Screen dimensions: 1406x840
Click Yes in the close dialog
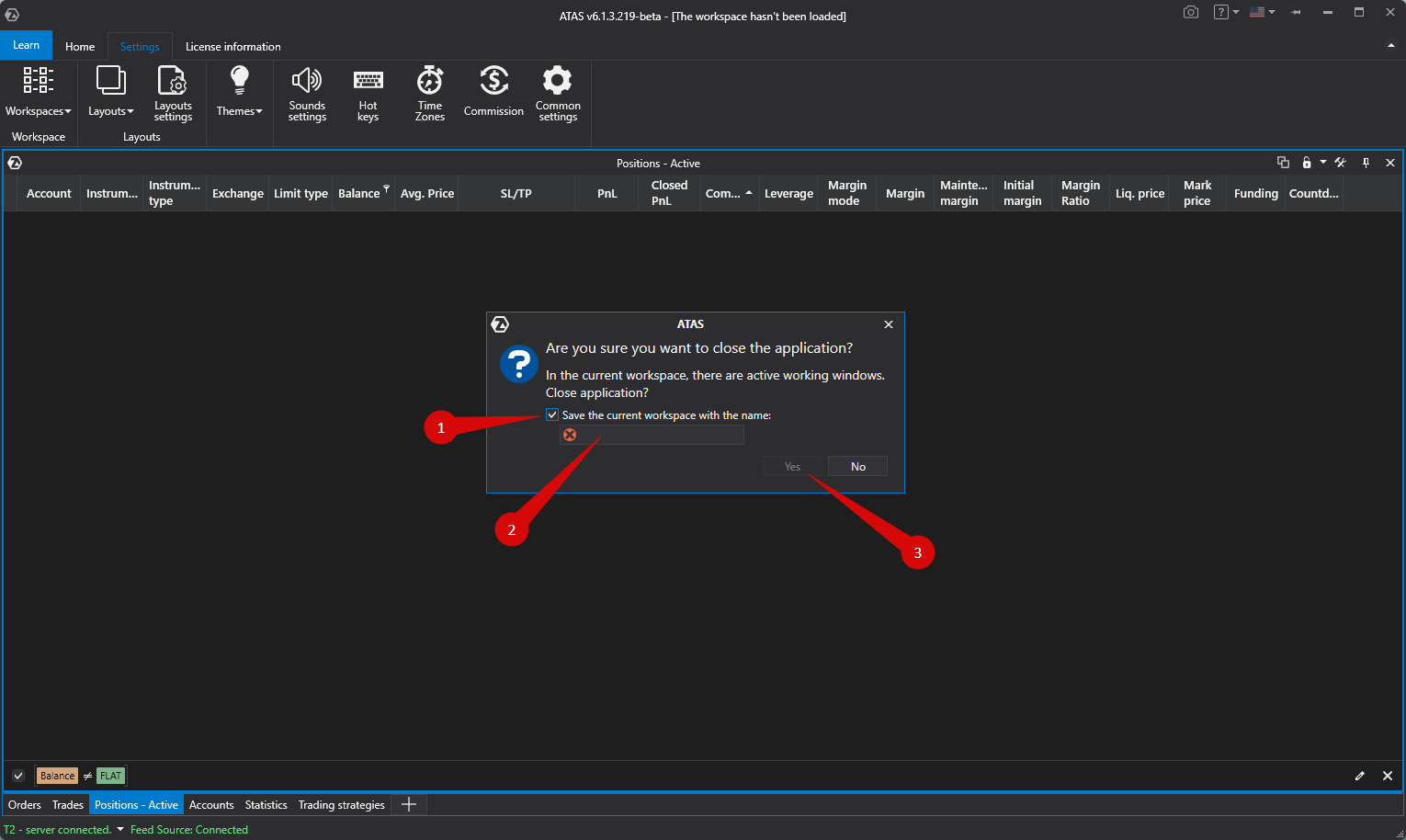click(792, 466)
